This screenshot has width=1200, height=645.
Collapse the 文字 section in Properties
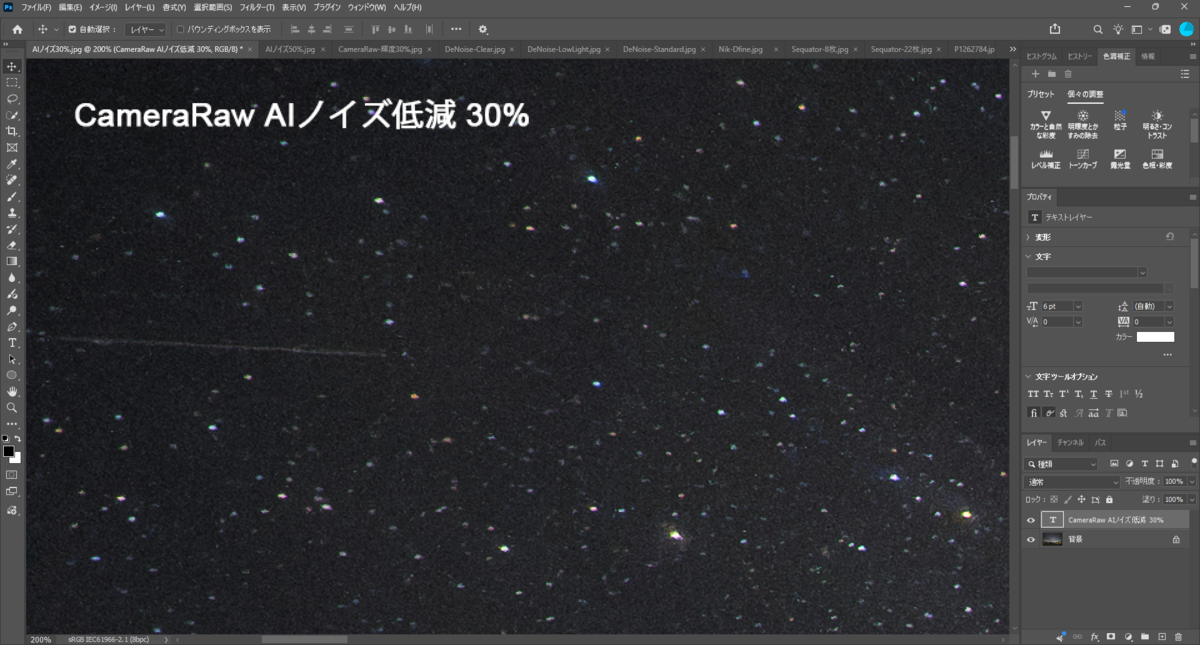coord(1029,257)
